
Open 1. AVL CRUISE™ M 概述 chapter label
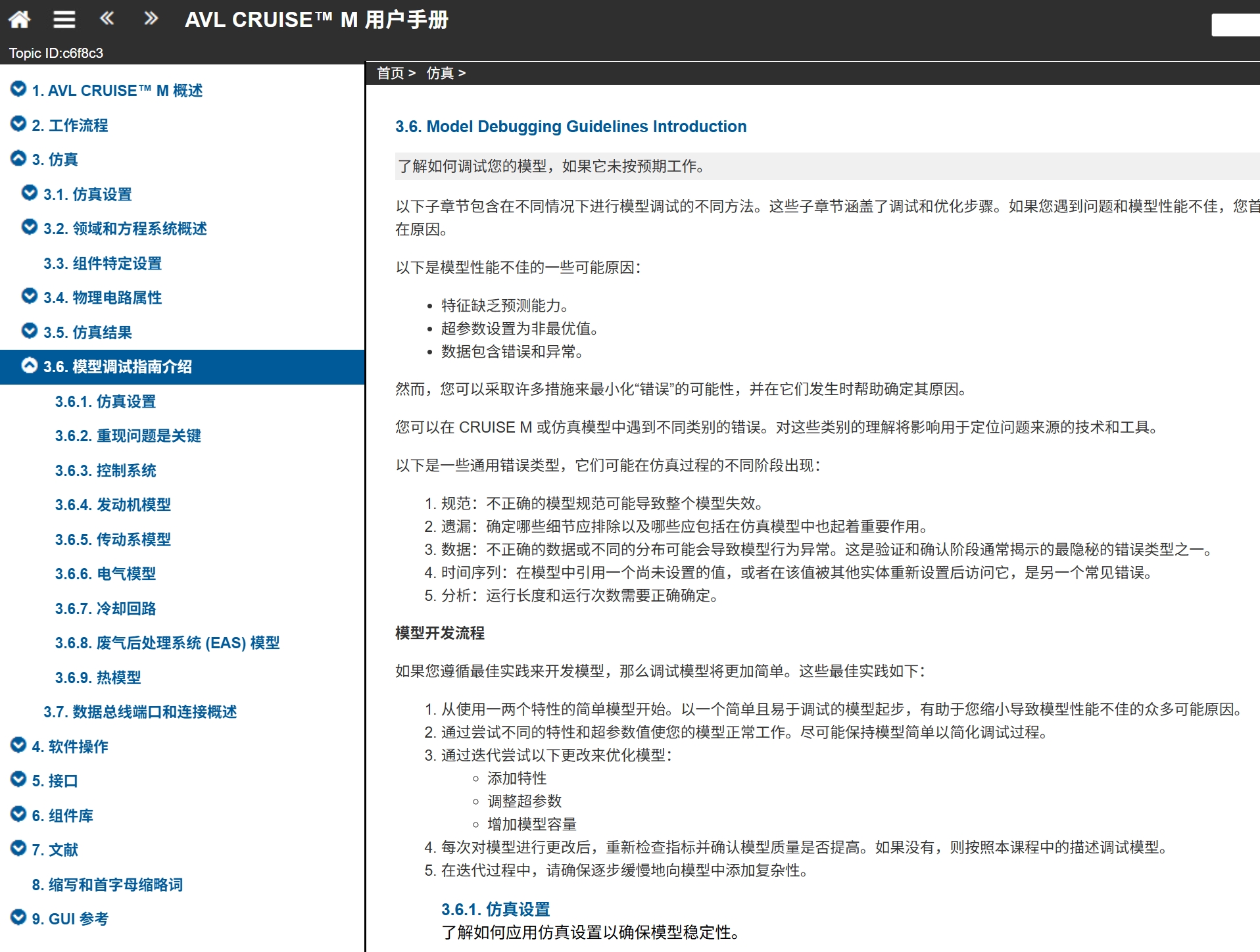[x=117, y=91]
